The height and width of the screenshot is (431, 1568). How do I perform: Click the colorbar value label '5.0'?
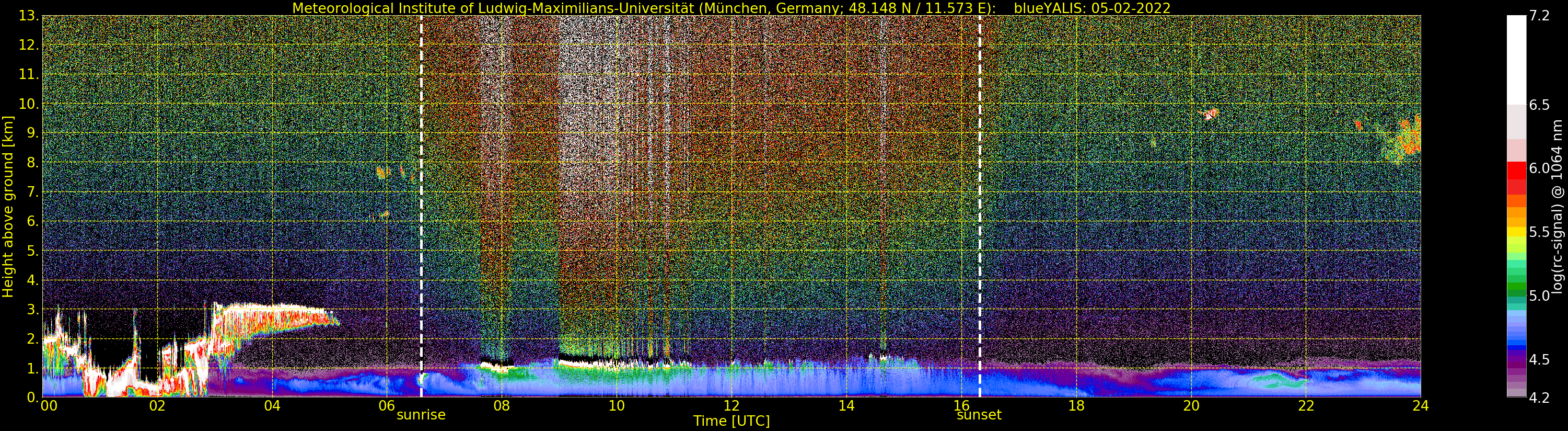pos(1539,296)
